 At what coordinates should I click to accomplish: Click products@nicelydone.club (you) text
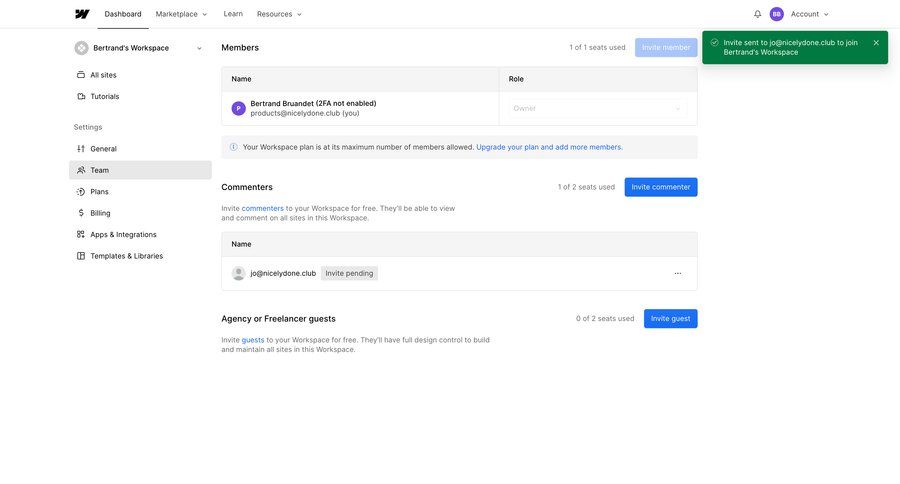pos(305,113)
